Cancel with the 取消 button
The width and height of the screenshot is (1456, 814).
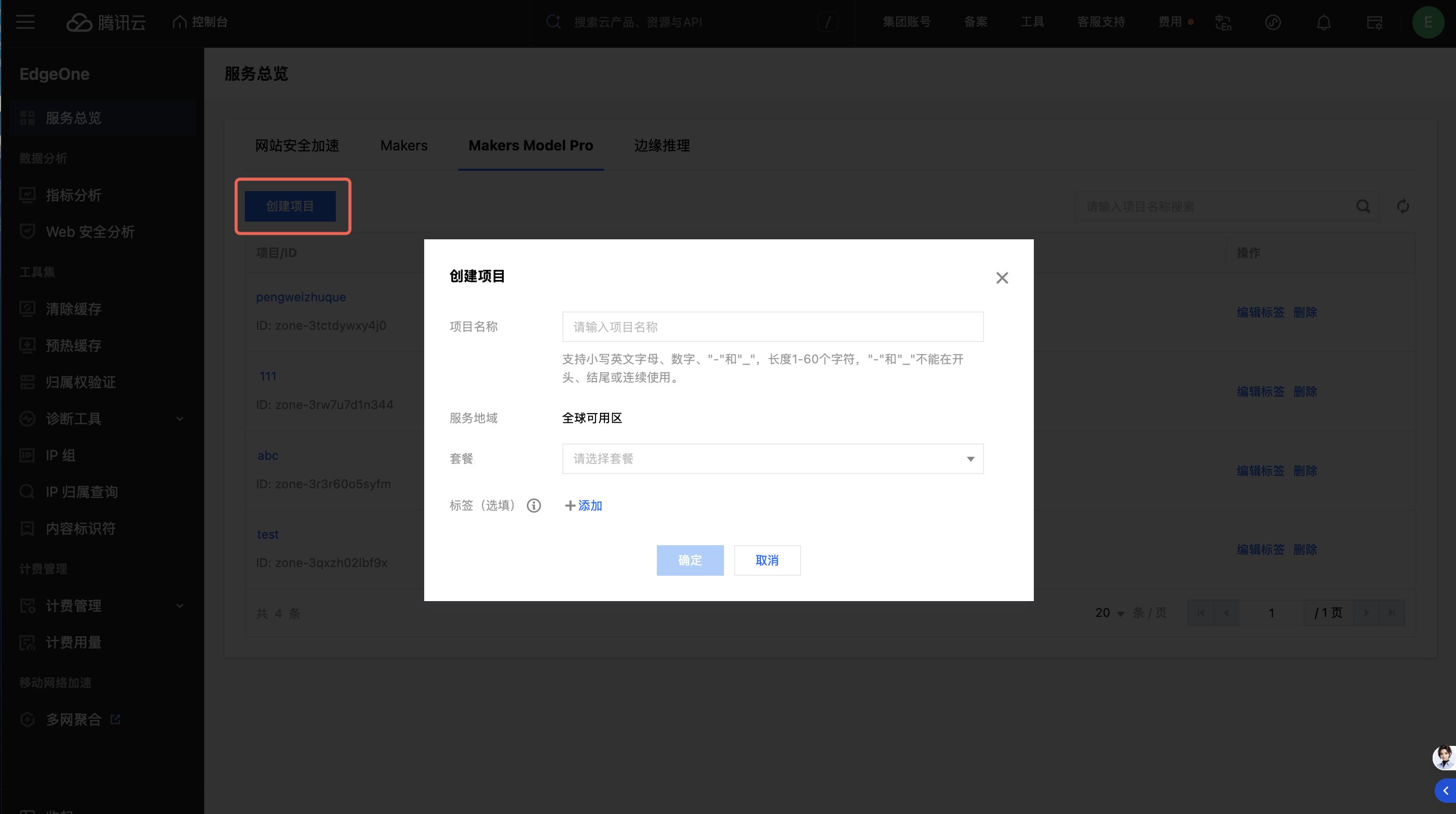click(x=767, y=560)
